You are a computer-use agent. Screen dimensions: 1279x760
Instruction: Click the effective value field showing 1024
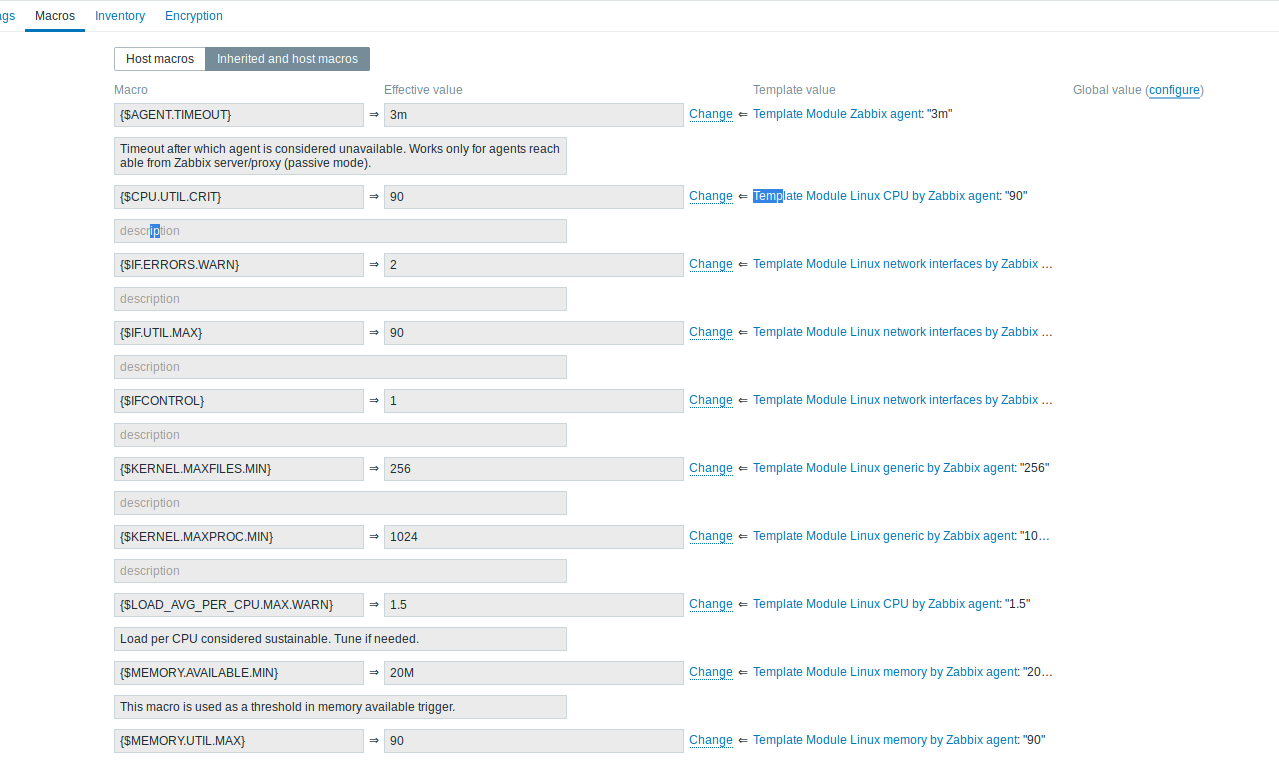(533, 537)
